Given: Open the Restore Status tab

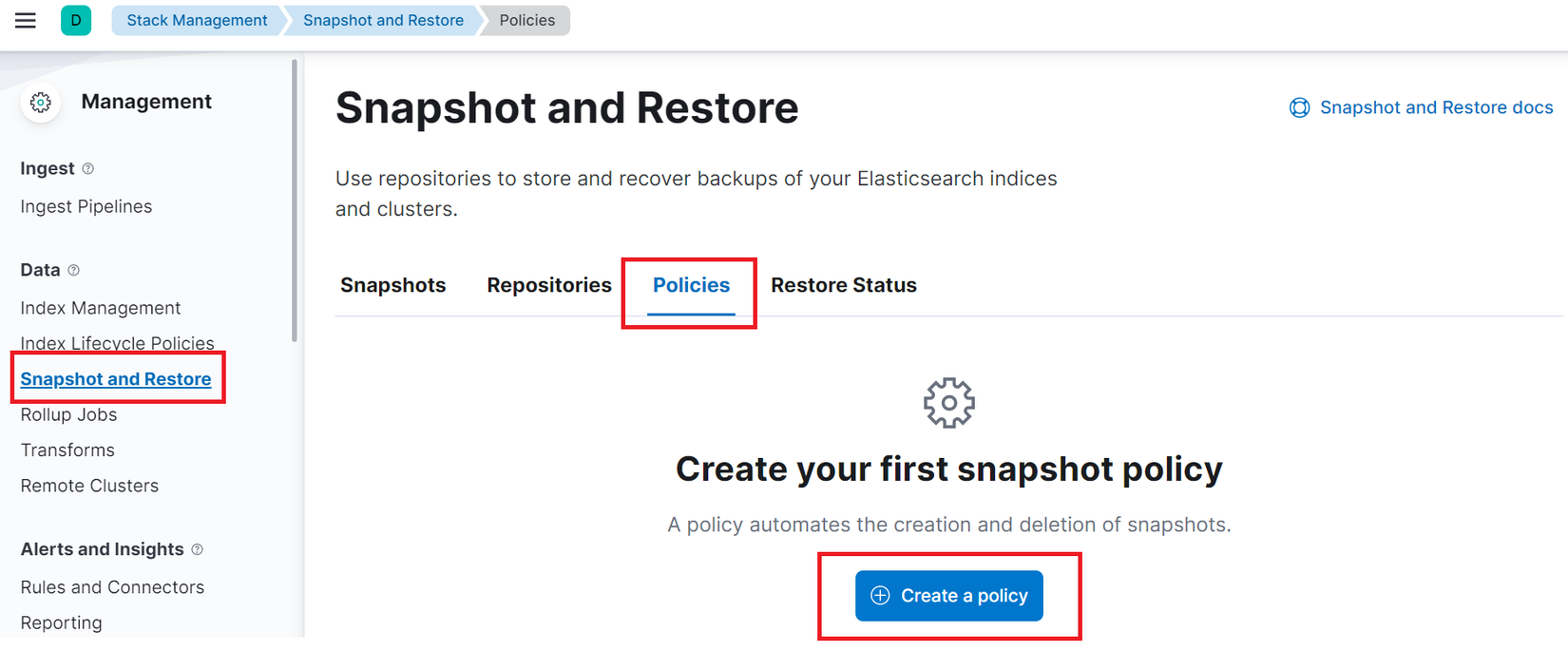Looking at the screenshot, I should [x=844, y=285].
